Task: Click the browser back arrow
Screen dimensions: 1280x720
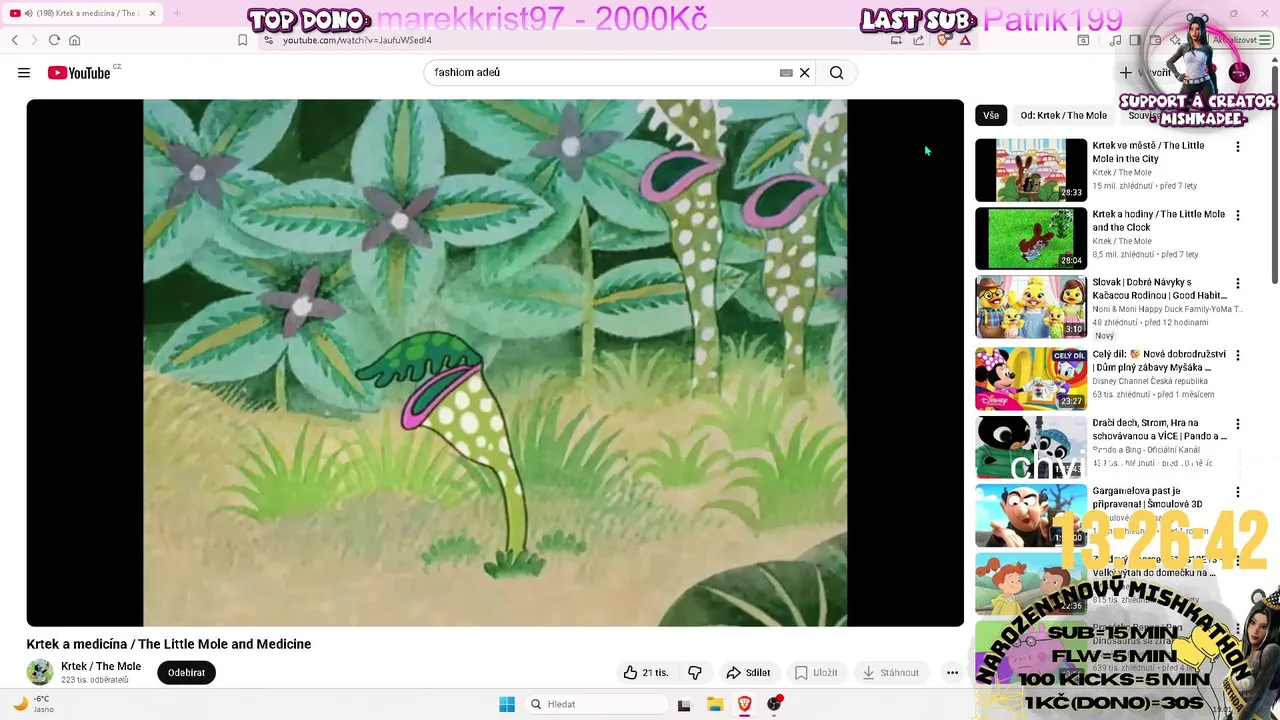Action: (15, 40)
